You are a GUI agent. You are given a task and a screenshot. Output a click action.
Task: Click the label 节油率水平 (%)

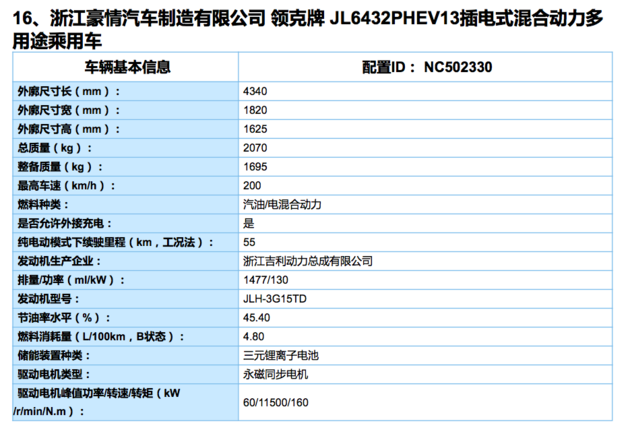63,318
